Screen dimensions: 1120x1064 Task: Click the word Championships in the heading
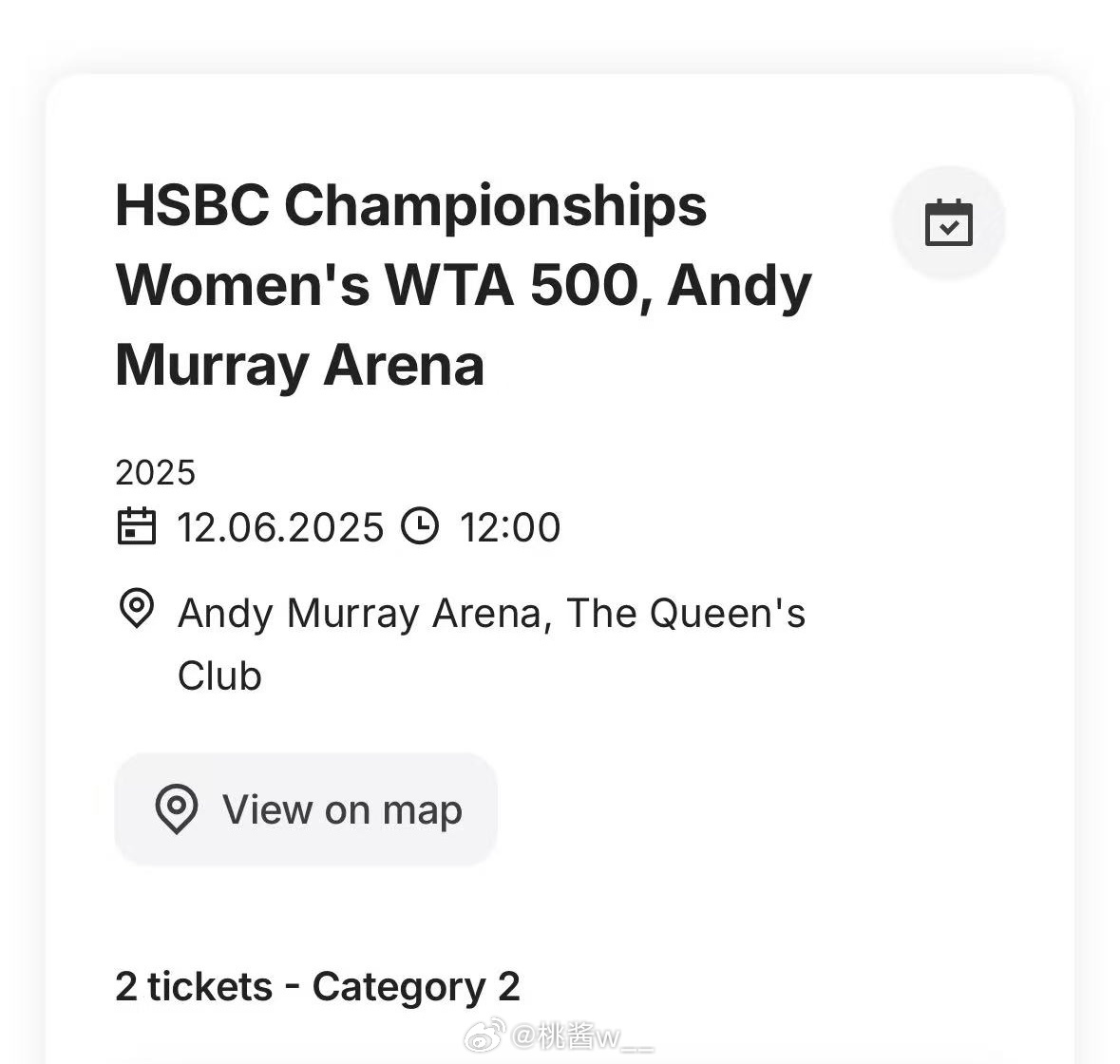(496, 207)
